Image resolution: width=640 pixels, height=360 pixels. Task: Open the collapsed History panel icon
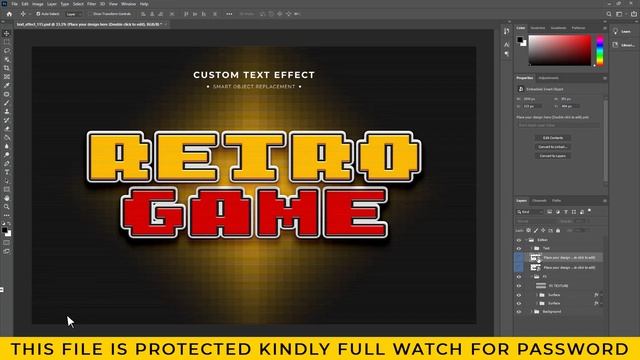click(x=507, y=31)
